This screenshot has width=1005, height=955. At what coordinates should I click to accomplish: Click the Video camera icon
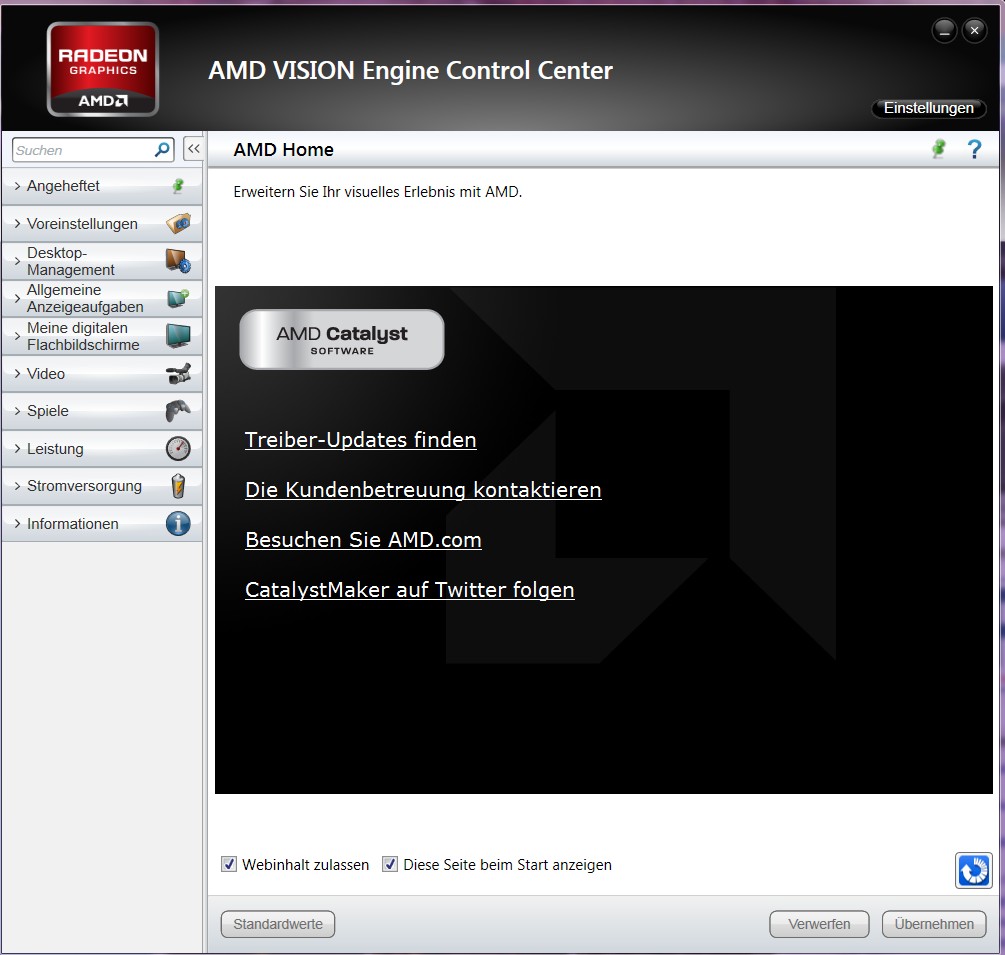tap(178, 374)
